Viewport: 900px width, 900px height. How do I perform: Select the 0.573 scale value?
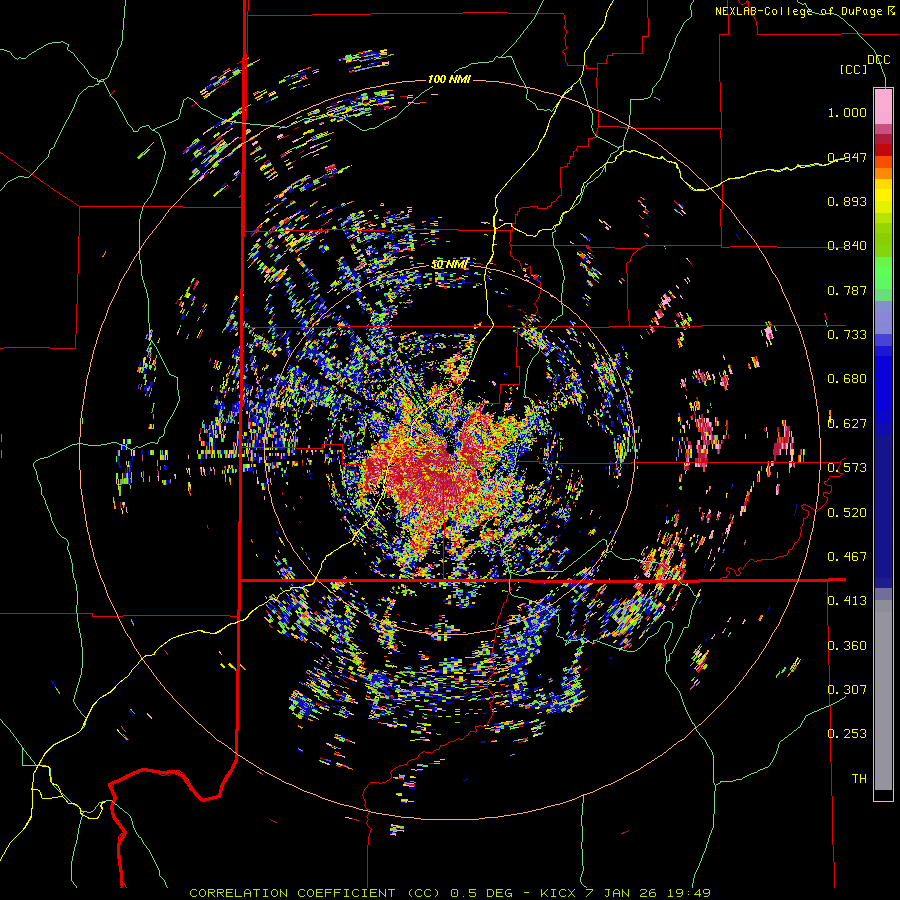click(x=847, y=468)
